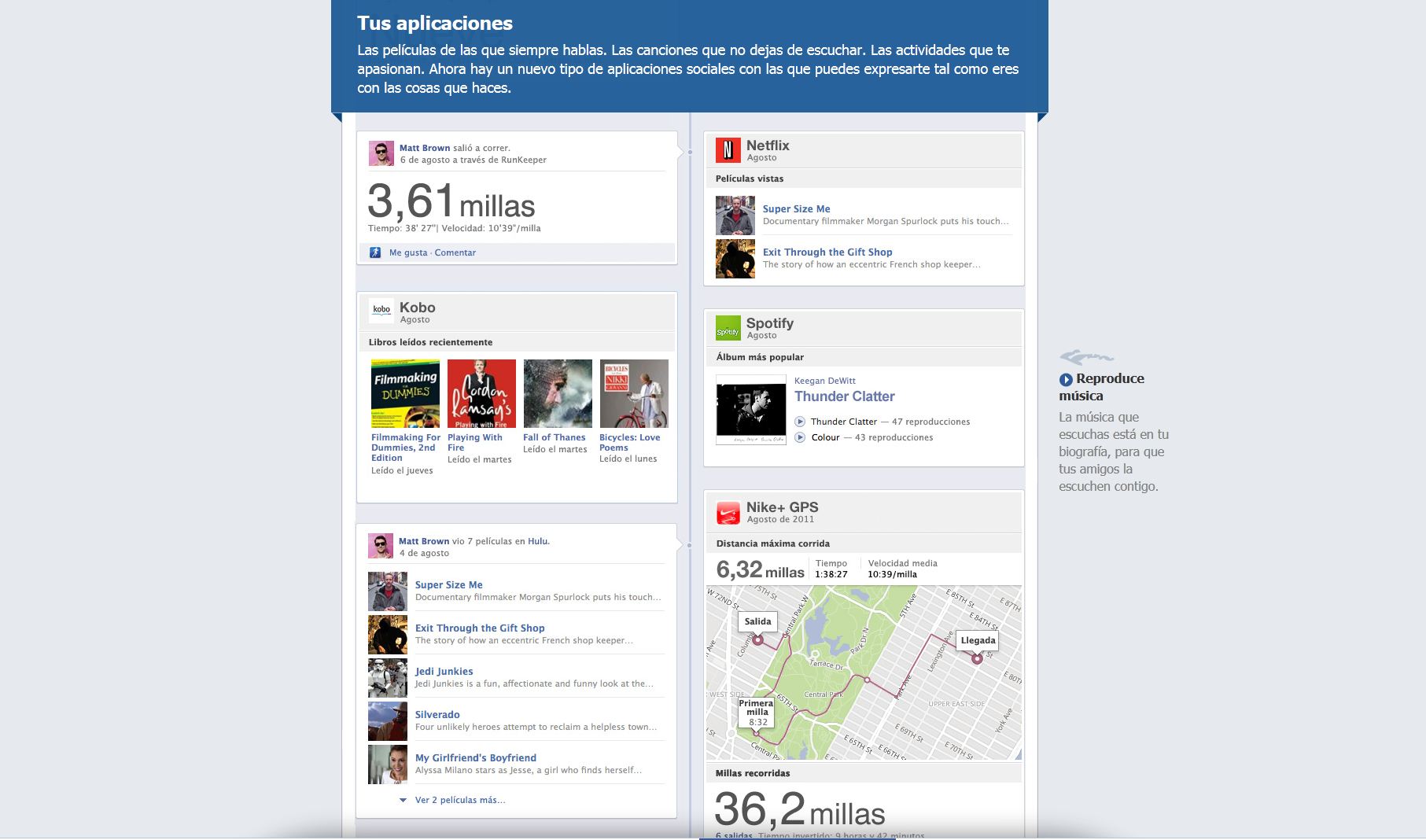Click the Jedi Junkies stormtrooper thumbnail

pyautogui.click(x=388, y=678)
